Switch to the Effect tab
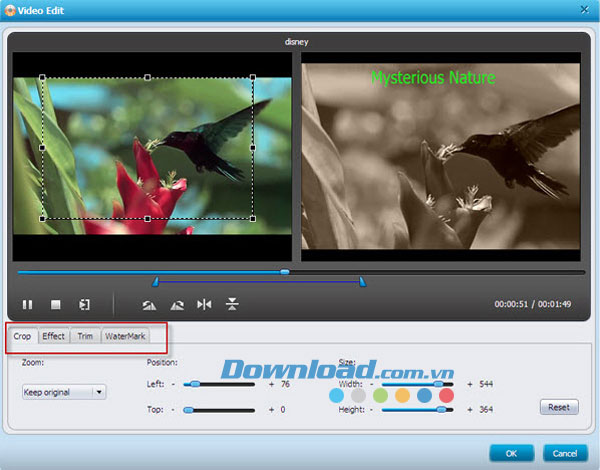 53,336
